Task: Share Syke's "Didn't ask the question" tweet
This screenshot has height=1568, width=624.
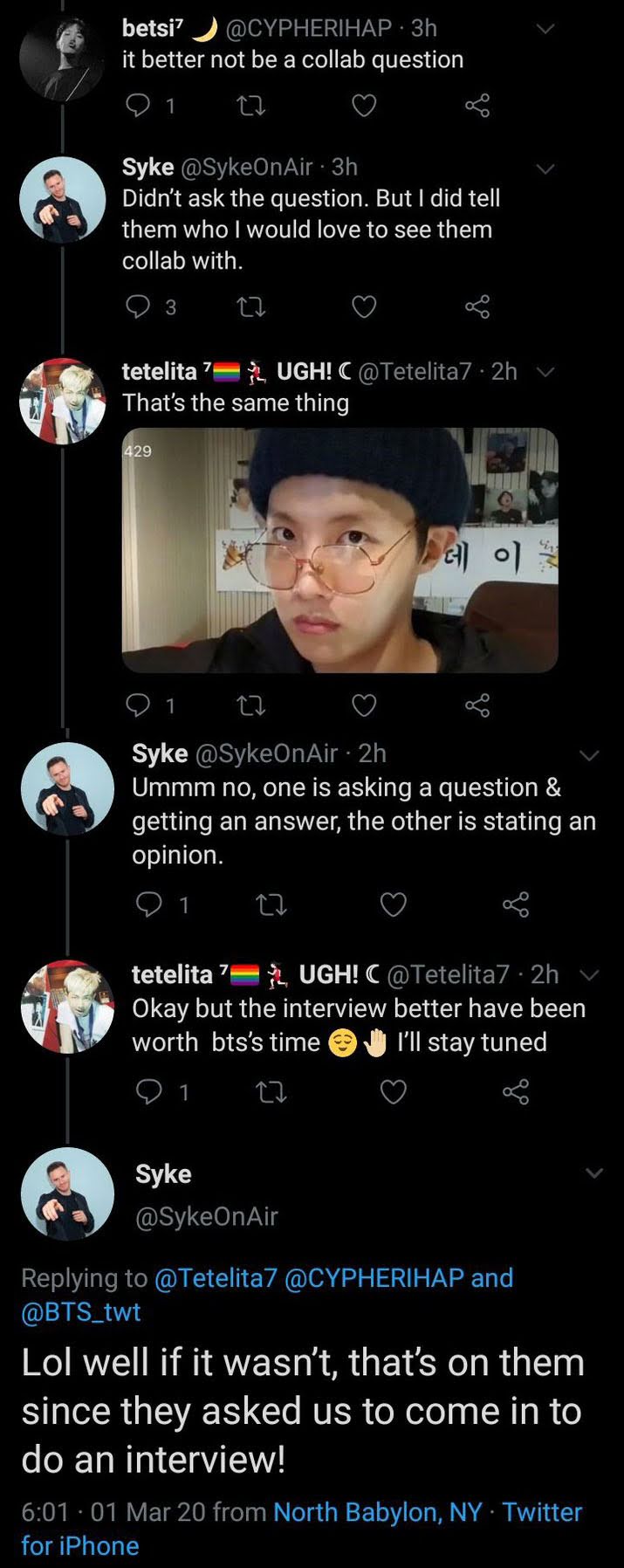Action: click(477, 306)
